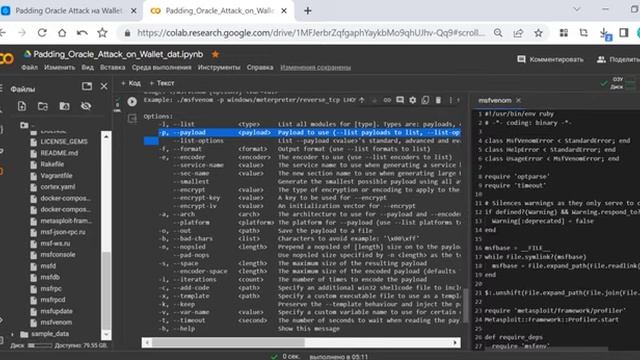Copy link to cell icon
This screenshot has width=640, height=360.
387,100
